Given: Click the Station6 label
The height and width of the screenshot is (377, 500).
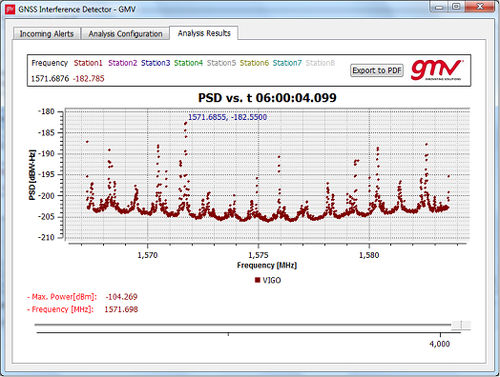Looking at the screenshot, I should click(254, 63).
